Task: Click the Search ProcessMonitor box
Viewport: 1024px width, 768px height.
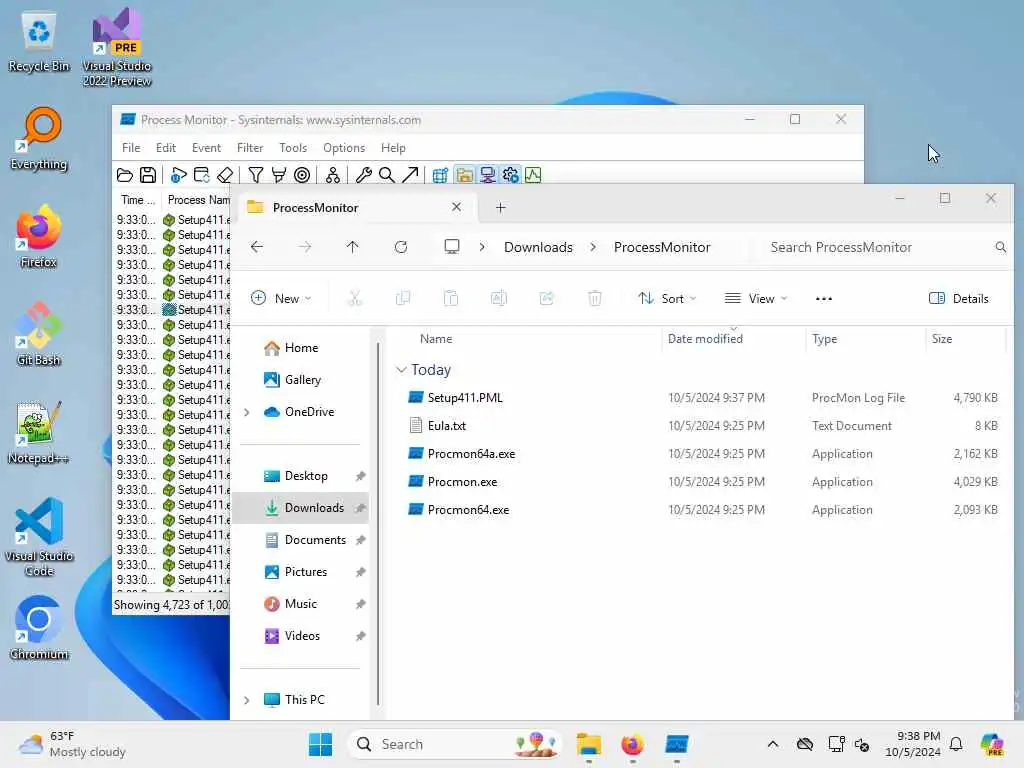Action: coord(886,247)
